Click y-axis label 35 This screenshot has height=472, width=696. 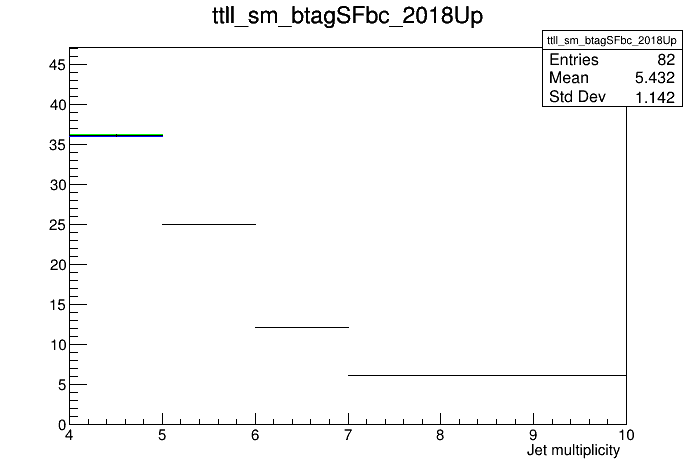click(x=57, y=145)
